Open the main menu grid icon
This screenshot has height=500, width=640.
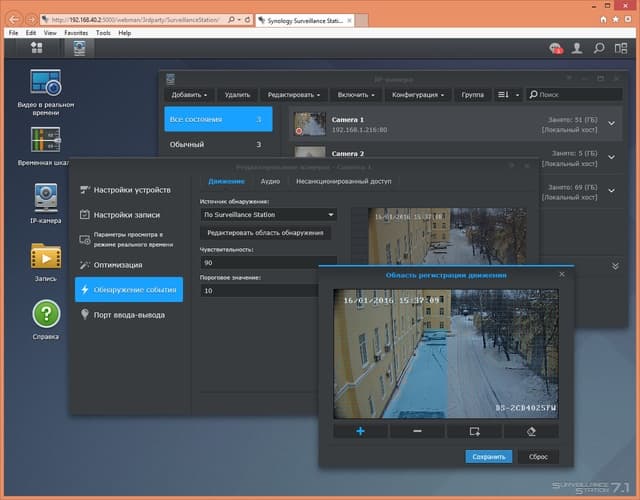pos(37,47)
